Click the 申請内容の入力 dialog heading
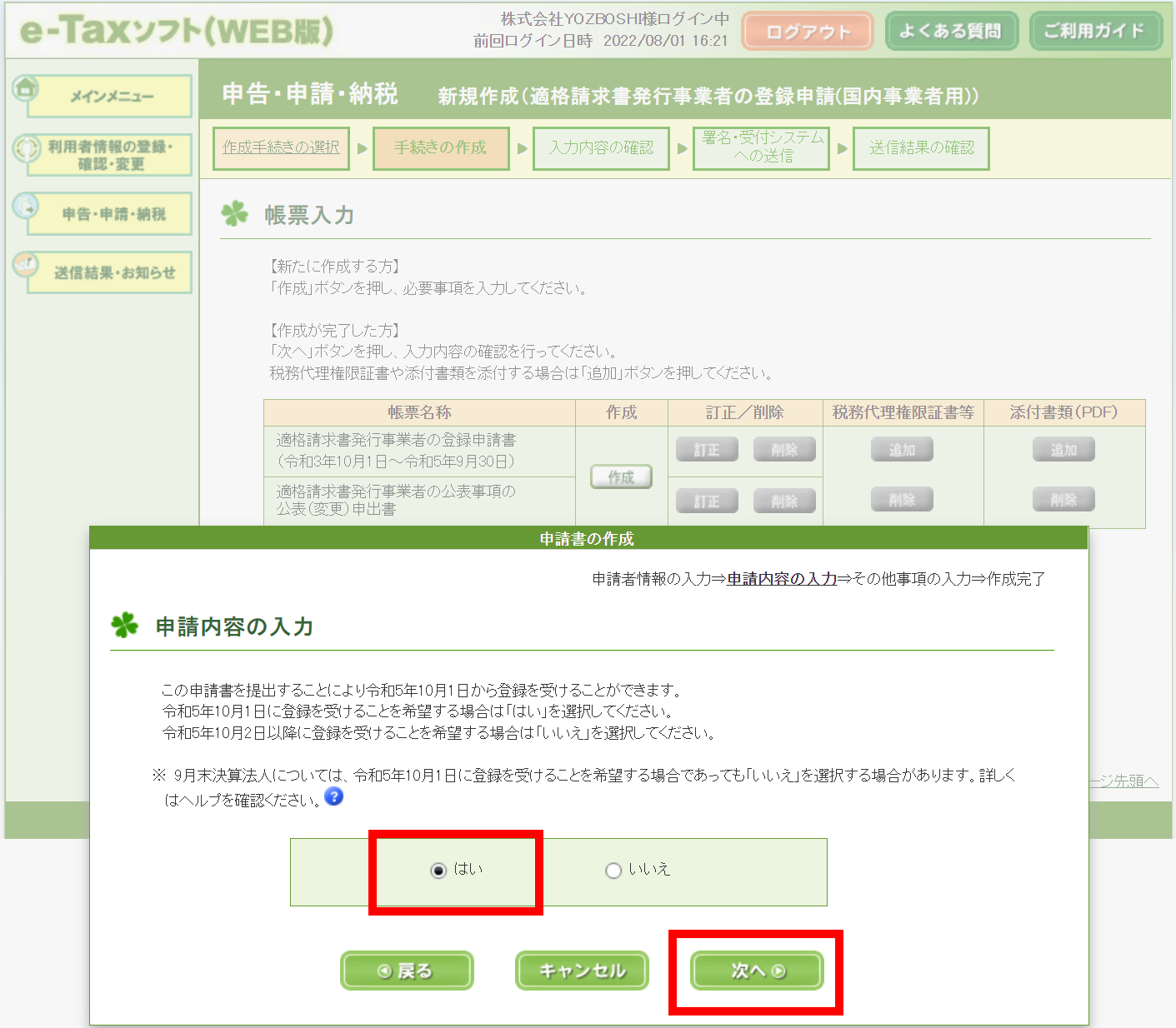 234,626
